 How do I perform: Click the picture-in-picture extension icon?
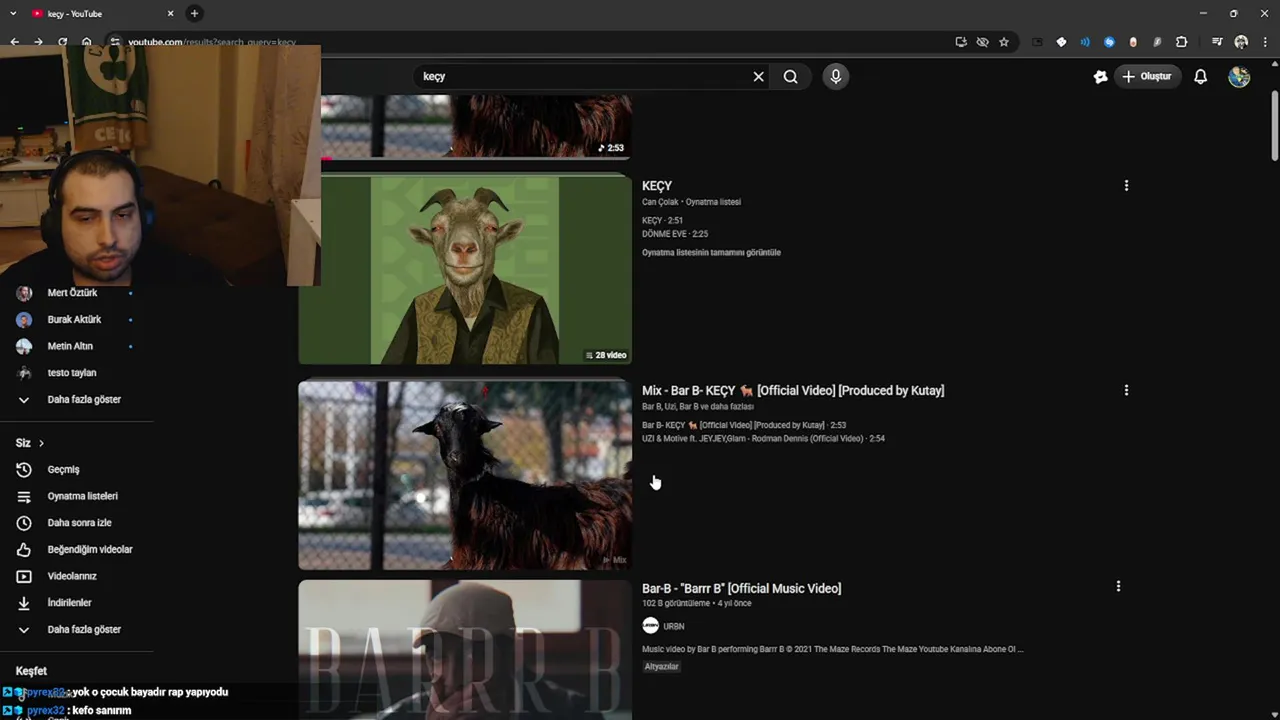pos(1037,42)
